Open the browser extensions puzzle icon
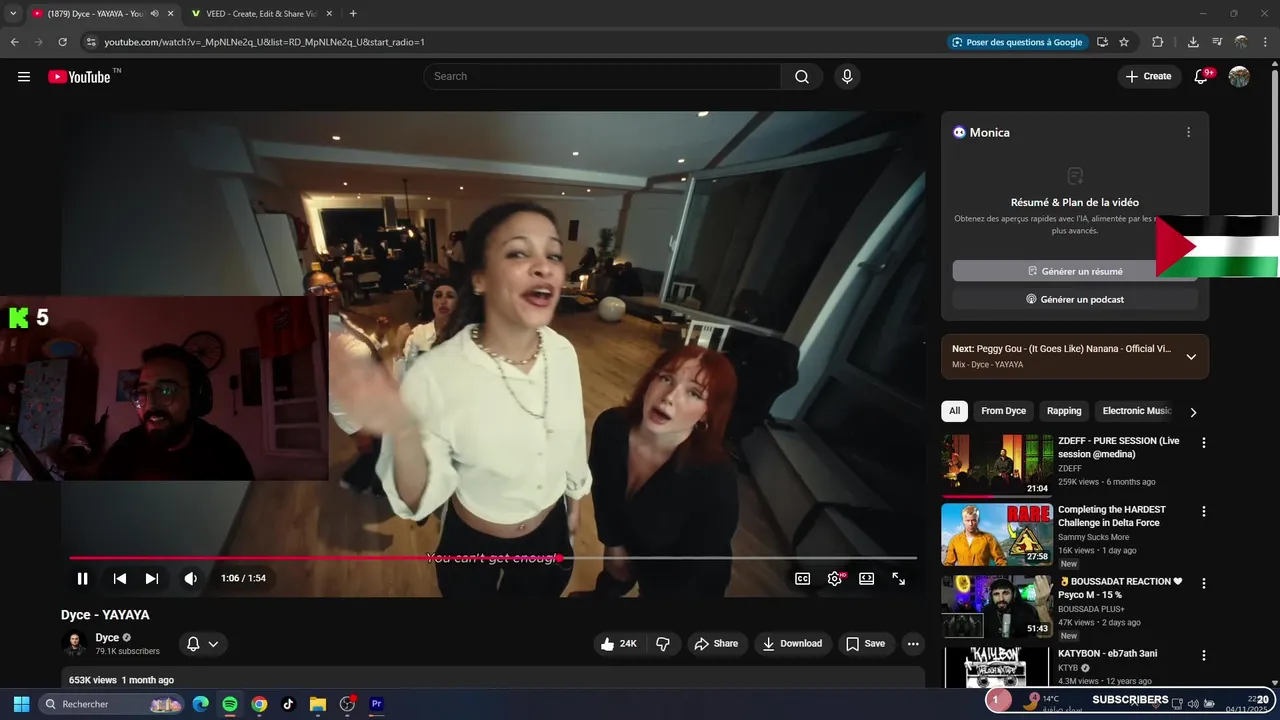This screenshot has height=720, width=1280. tap(1158, 42)
